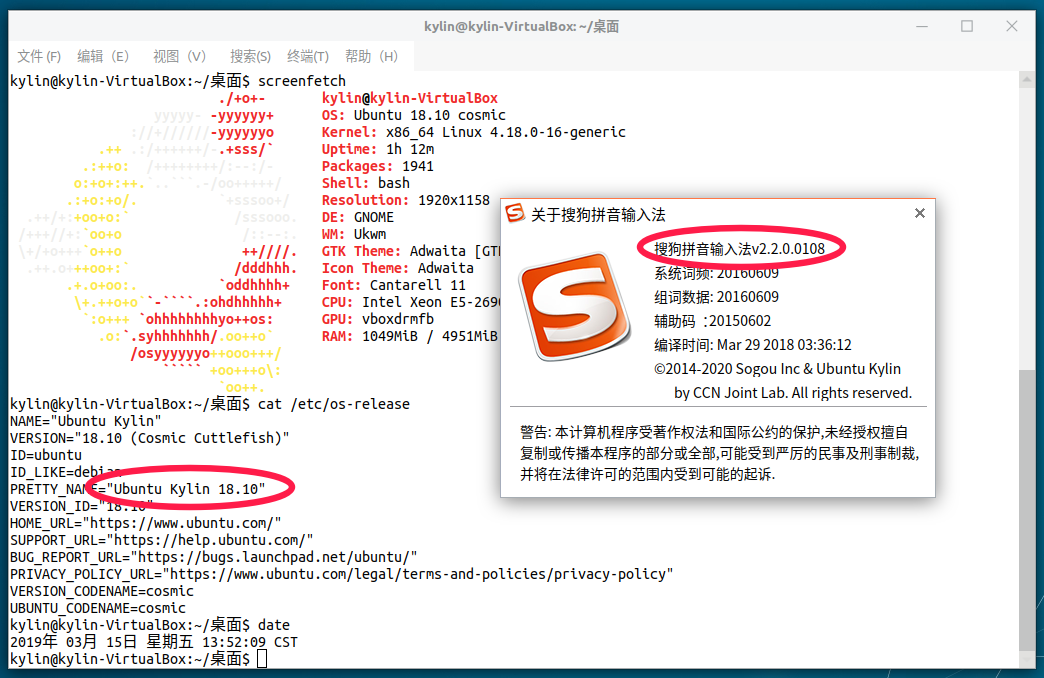
Task: Click the line "编译时间: Mar 29 2018 03:36:12"
Action: 753,345
